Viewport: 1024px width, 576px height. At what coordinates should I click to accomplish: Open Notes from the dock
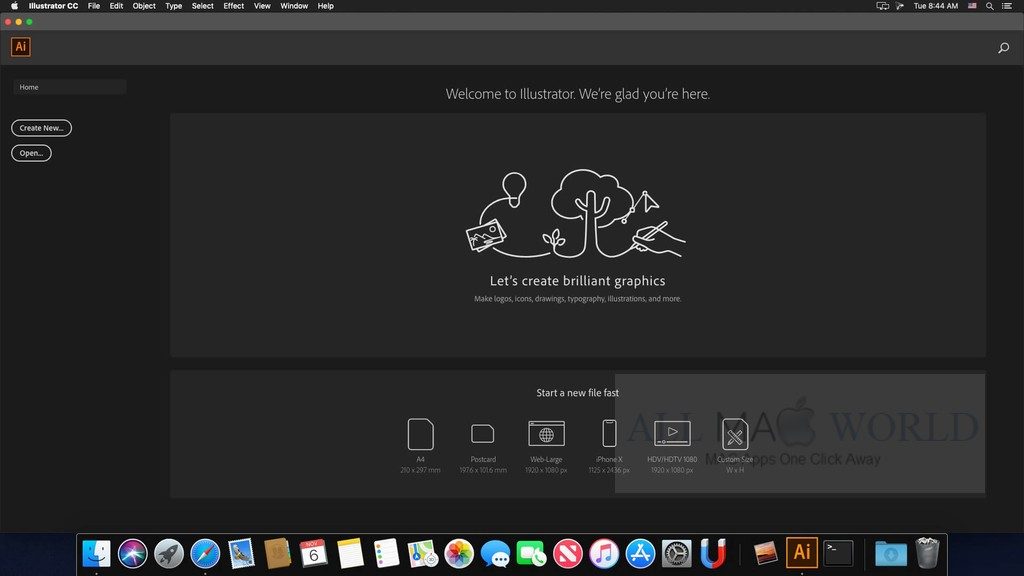click(x=350, y=554)
